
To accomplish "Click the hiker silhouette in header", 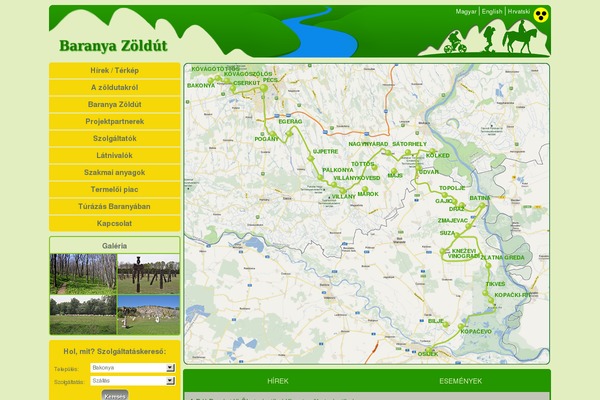I will point(489,39).
